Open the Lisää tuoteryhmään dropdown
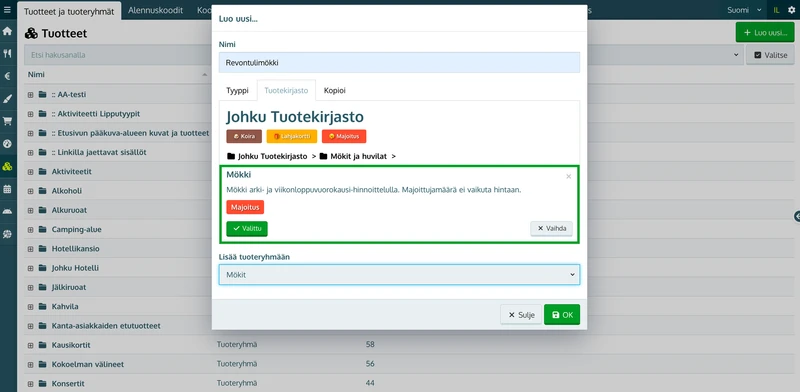Screen dimensions: 800x392 399,275
